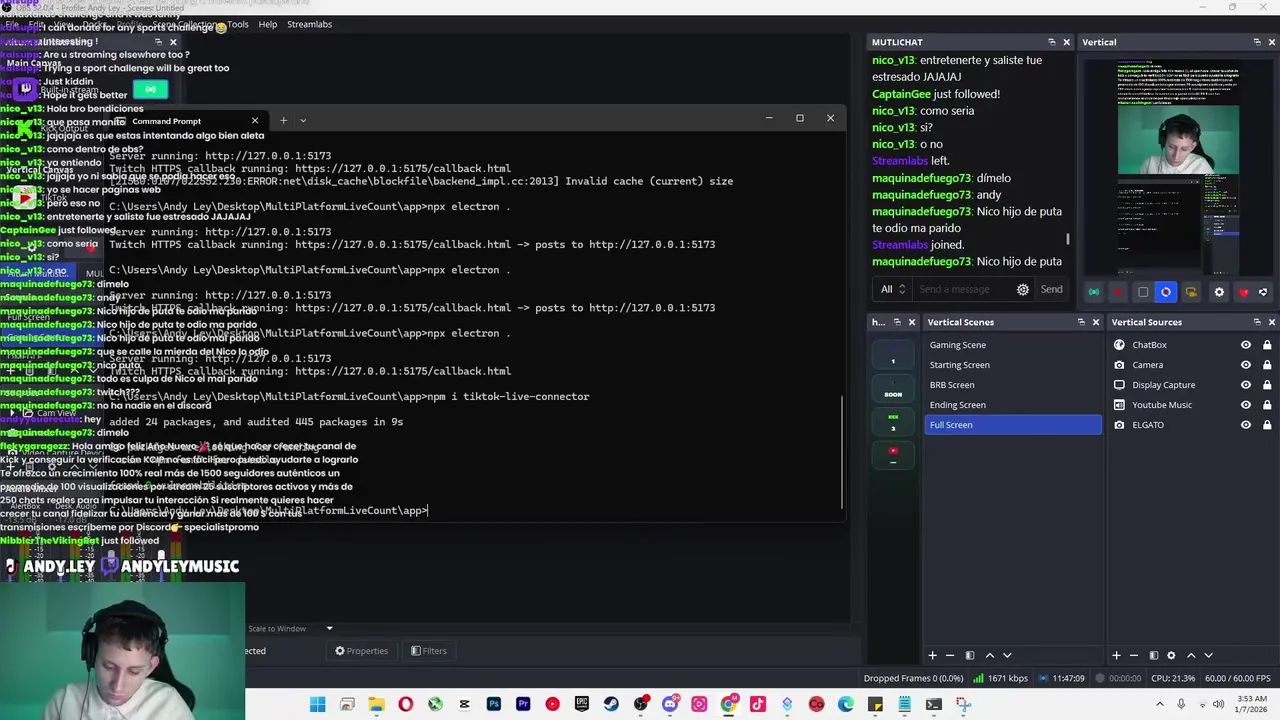Unlock the Camera source
Screen dimensions: 1280x720
click(x=1266, y=365)
